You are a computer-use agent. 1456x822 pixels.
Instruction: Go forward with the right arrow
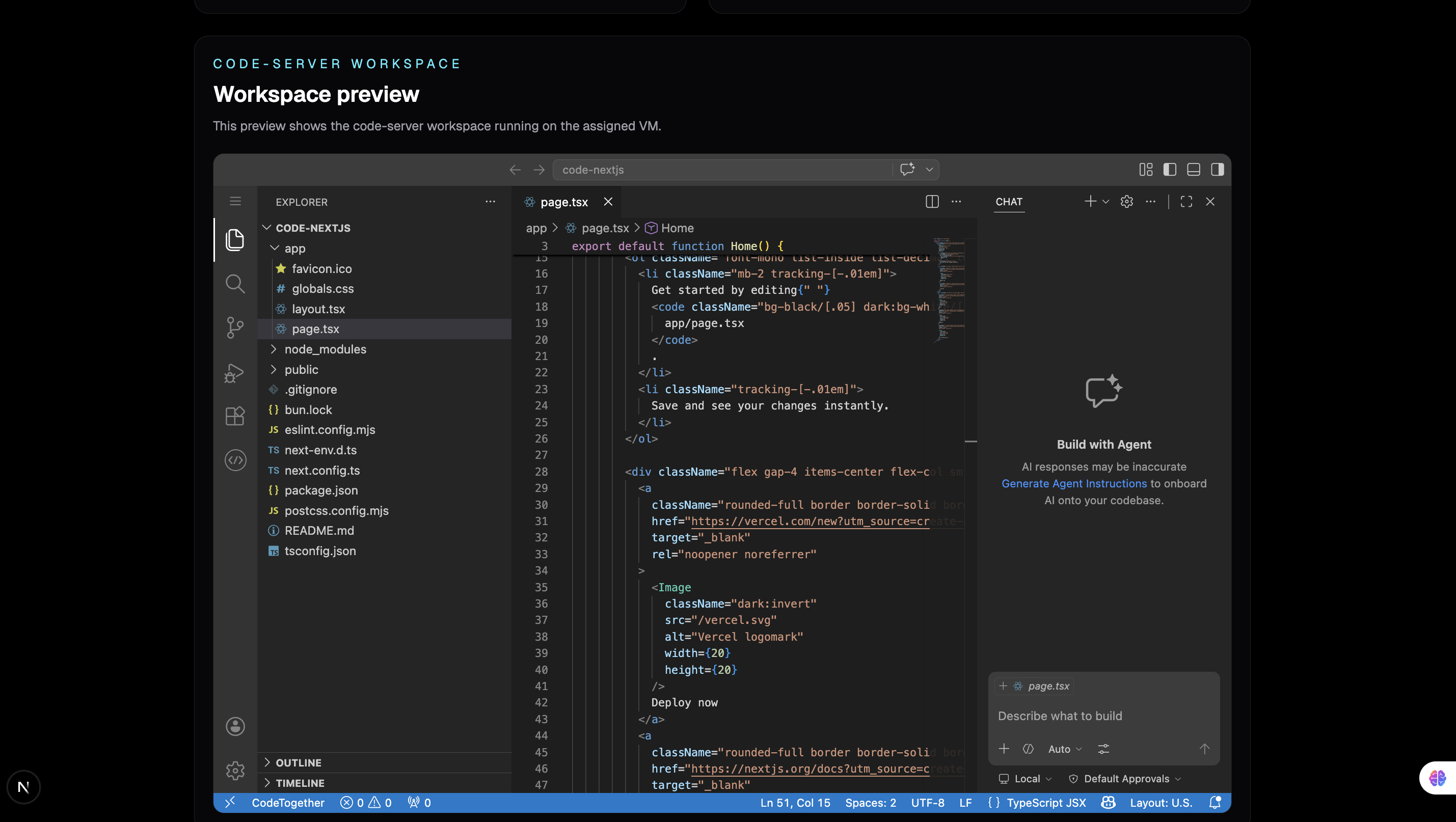pos(538,170)
